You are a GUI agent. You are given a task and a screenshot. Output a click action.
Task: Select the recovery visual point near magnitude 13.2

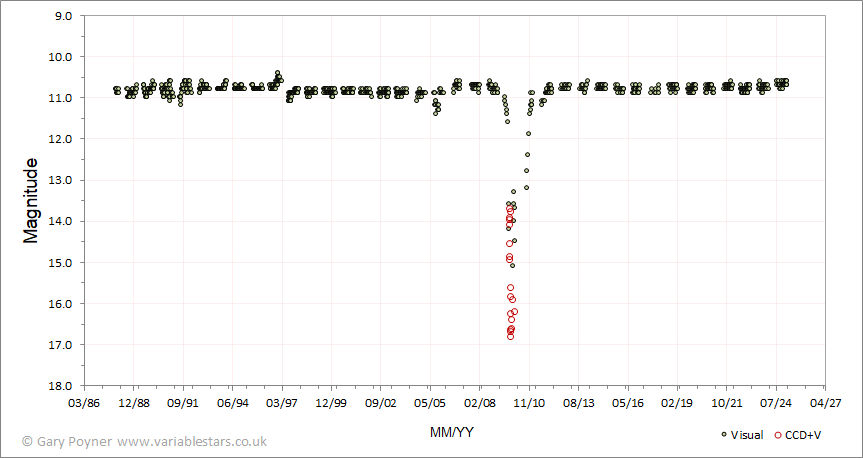[526, 188]
